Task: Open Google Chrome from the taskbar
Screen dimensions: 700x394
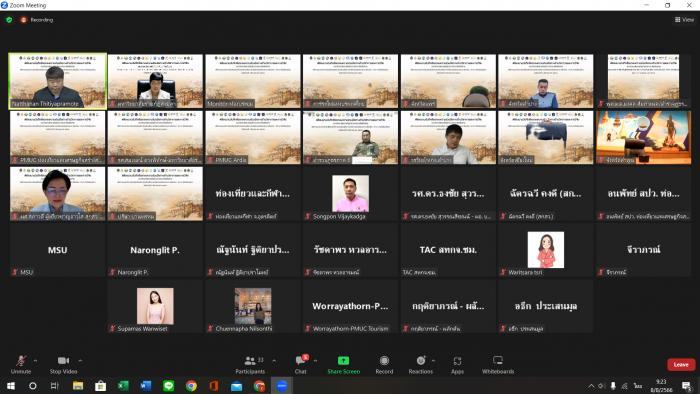Action: point(191,386)
